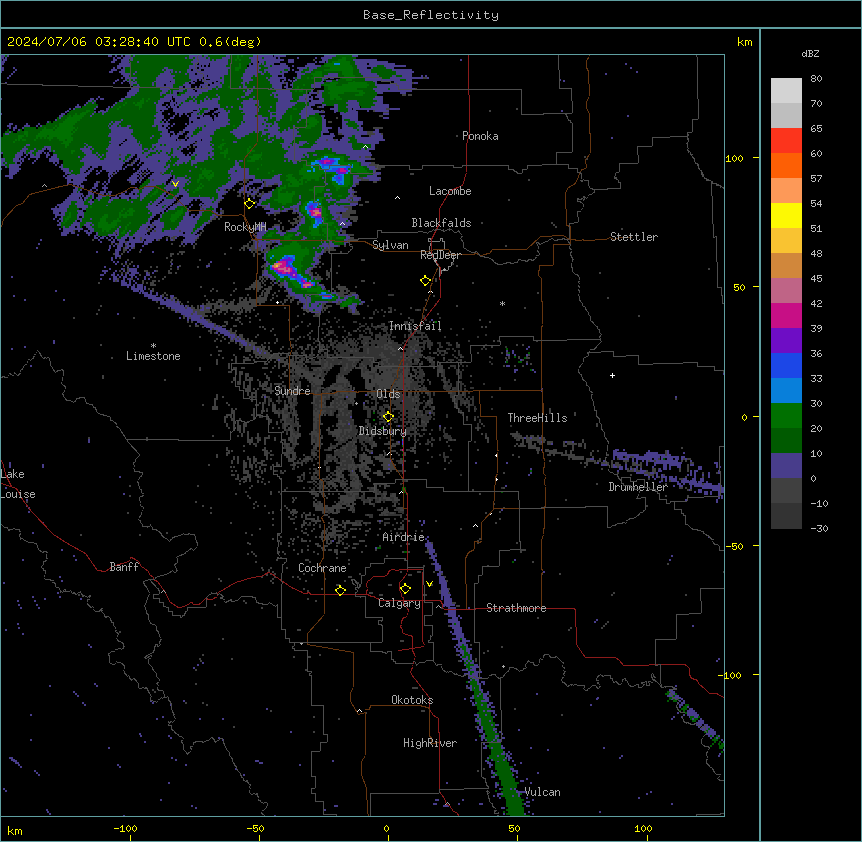The width and height of the screenshot is (862, 842).
Task: Select the white plus marker north of Drumheller
Action: pyautogui.click(x=612, y=375)
